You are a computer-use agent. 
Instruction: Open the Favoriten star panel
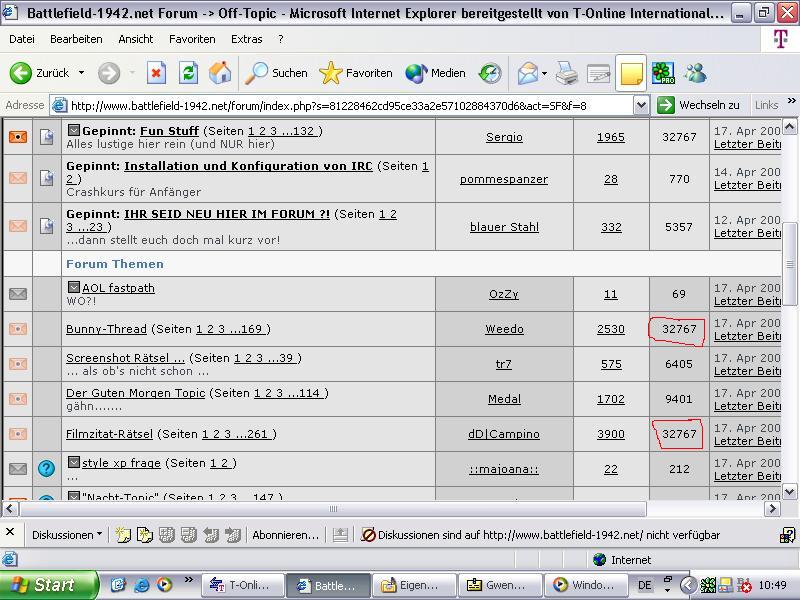tap(356, 73)
